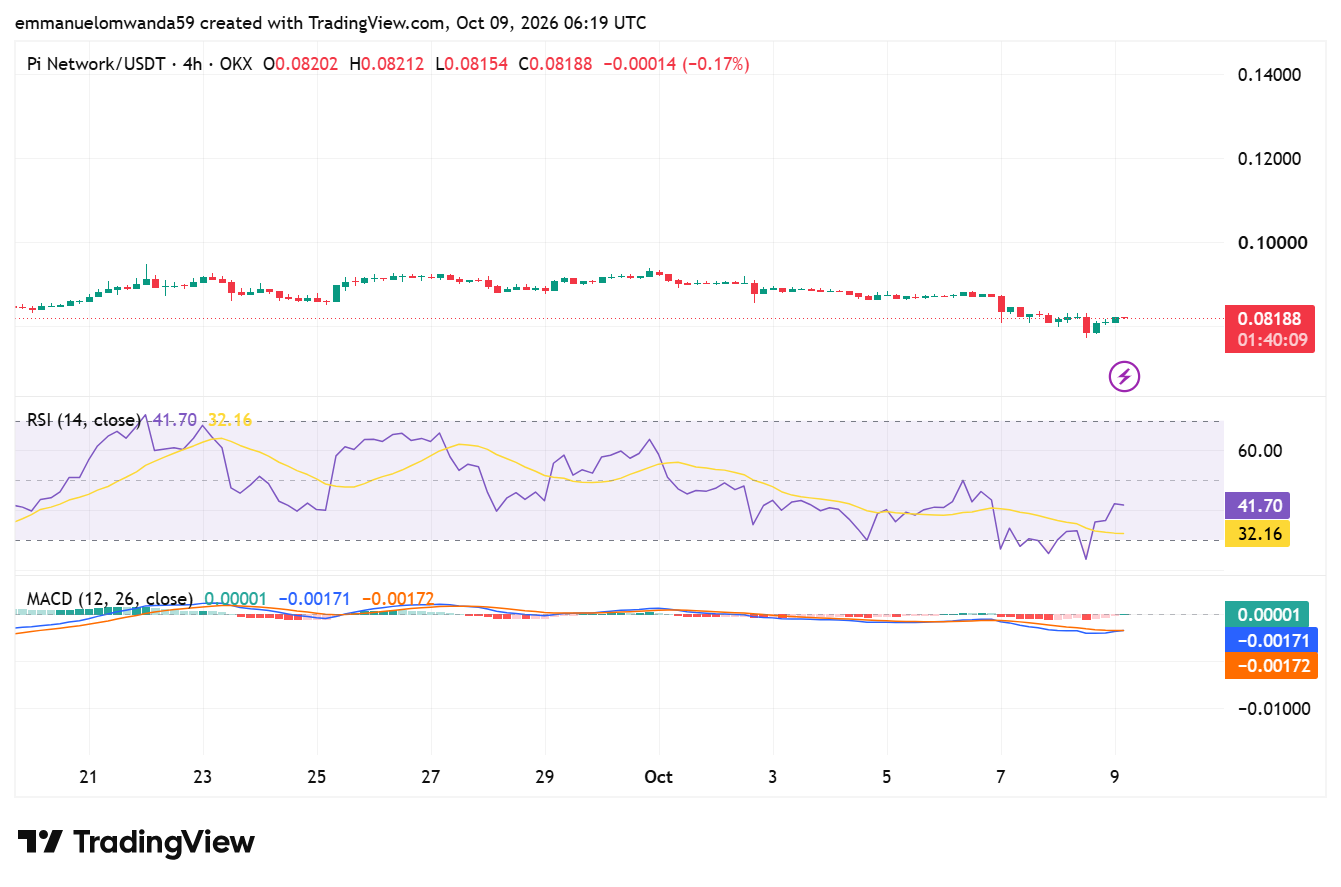Click the 29 date on time axis
1341x887 pixels.
pyautogui.click(x=545, y=777)
